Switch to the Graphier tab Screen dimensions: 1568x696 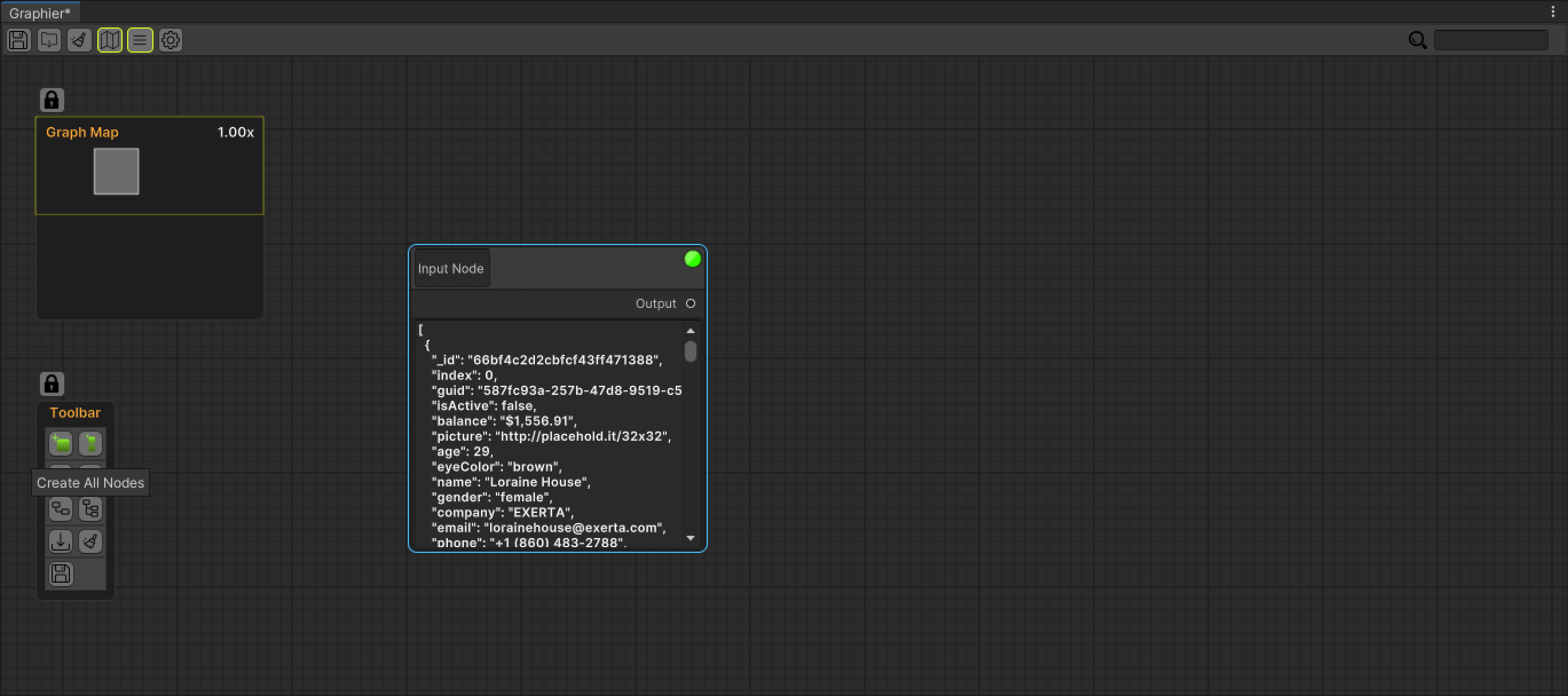coord(39,12)
